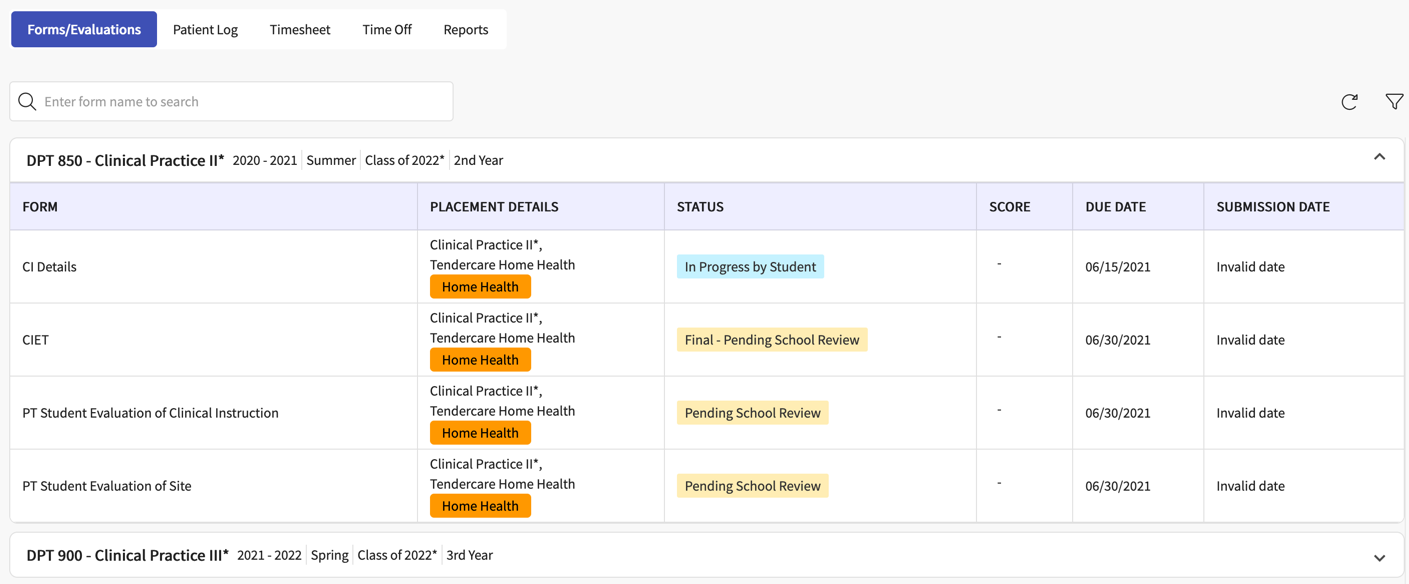Select the Final - Pending School Review badge
The image size is (1409, 584).
pyautogui.click(x=771, y=339)
